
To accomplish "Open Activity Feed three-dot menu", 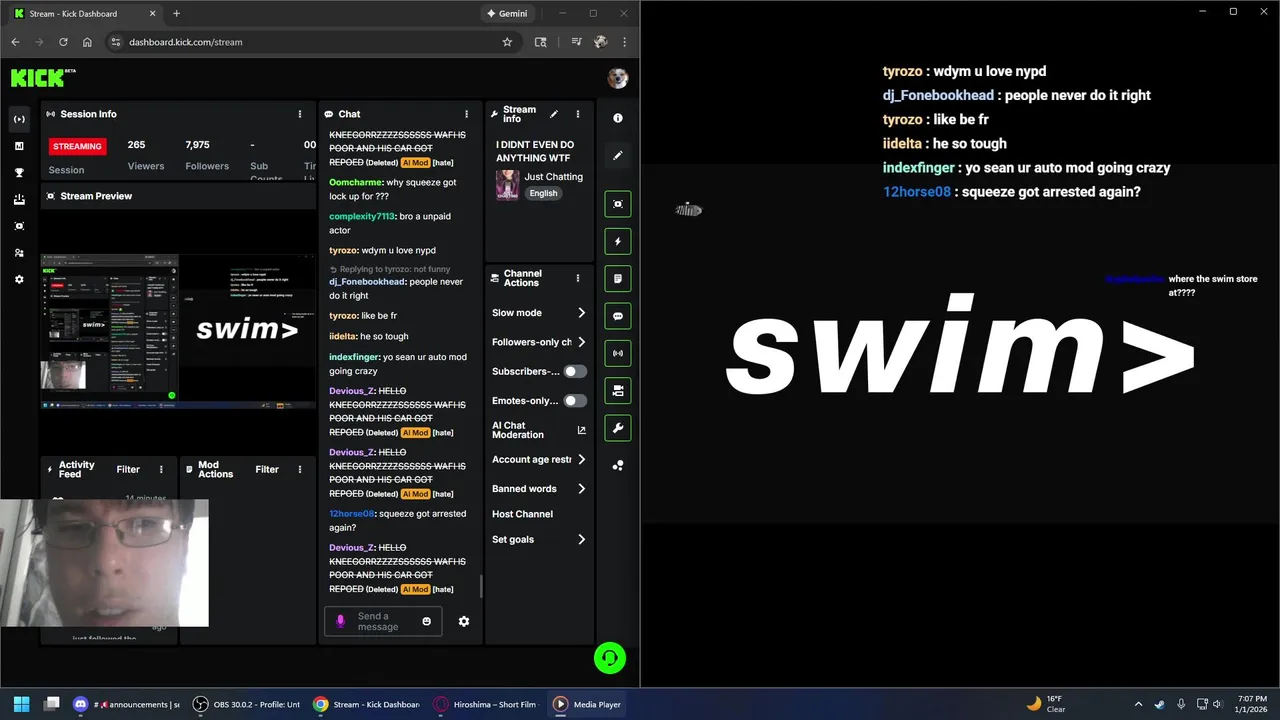I will click(161, 469).
